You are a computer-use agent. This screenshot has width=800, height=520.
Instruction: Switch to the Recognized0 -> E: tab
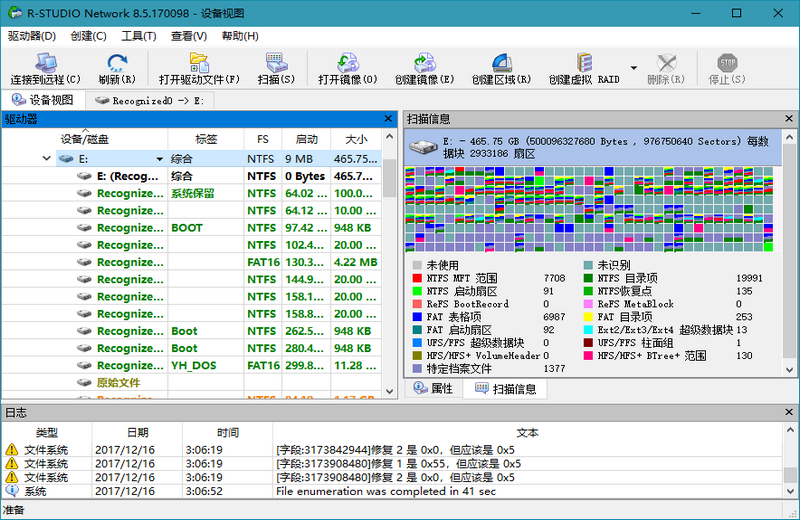[x=150, y=100]
